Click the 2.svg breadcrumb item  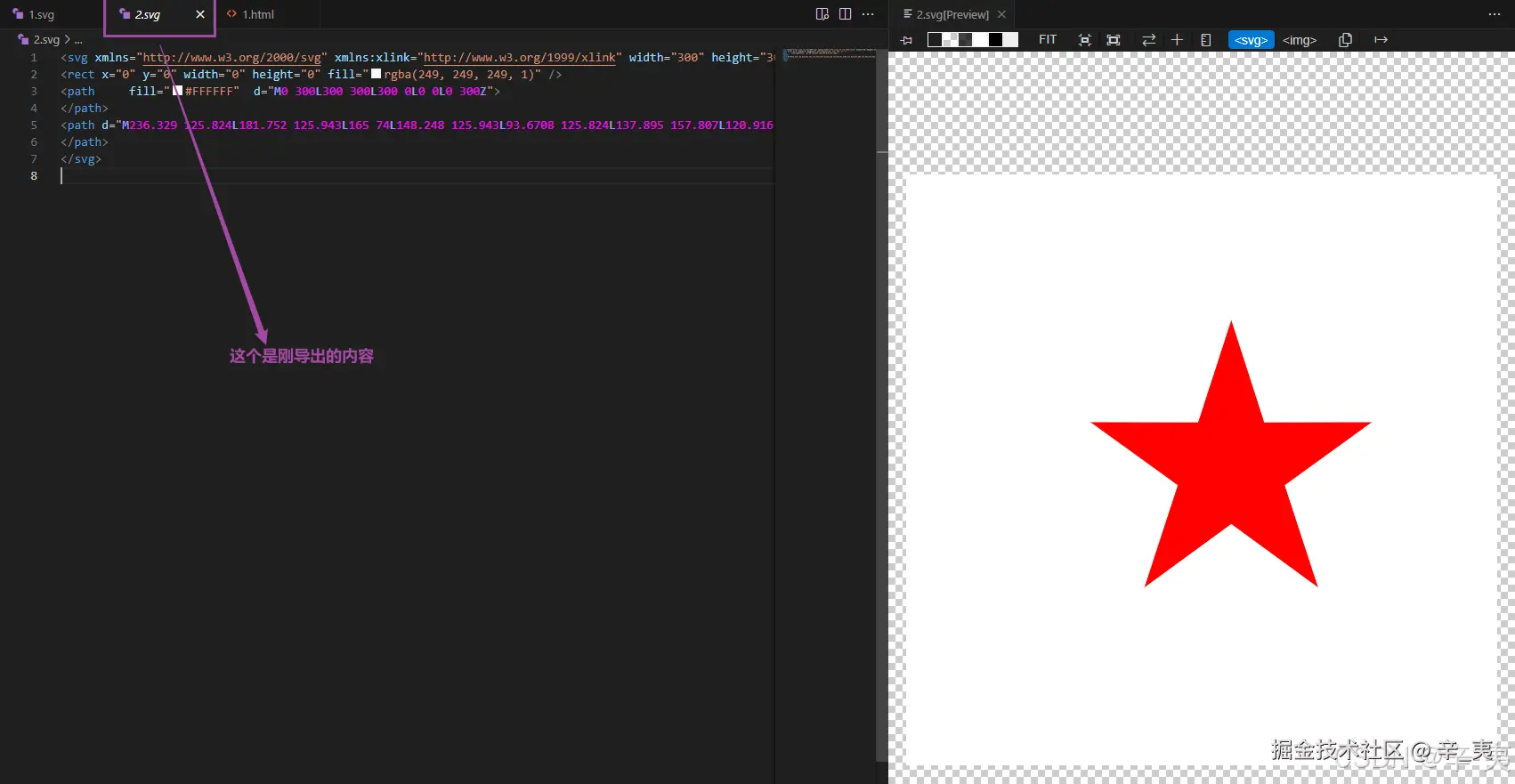click(46, 39)
